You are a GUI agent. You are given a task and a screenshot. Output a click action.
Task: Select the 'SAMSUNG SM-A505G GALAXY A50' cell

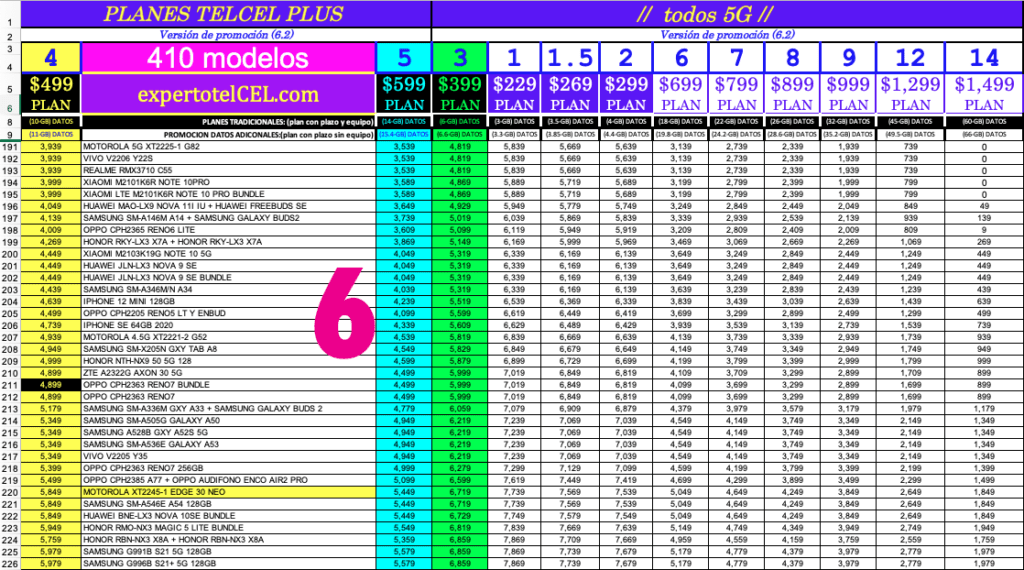point(228,420)
